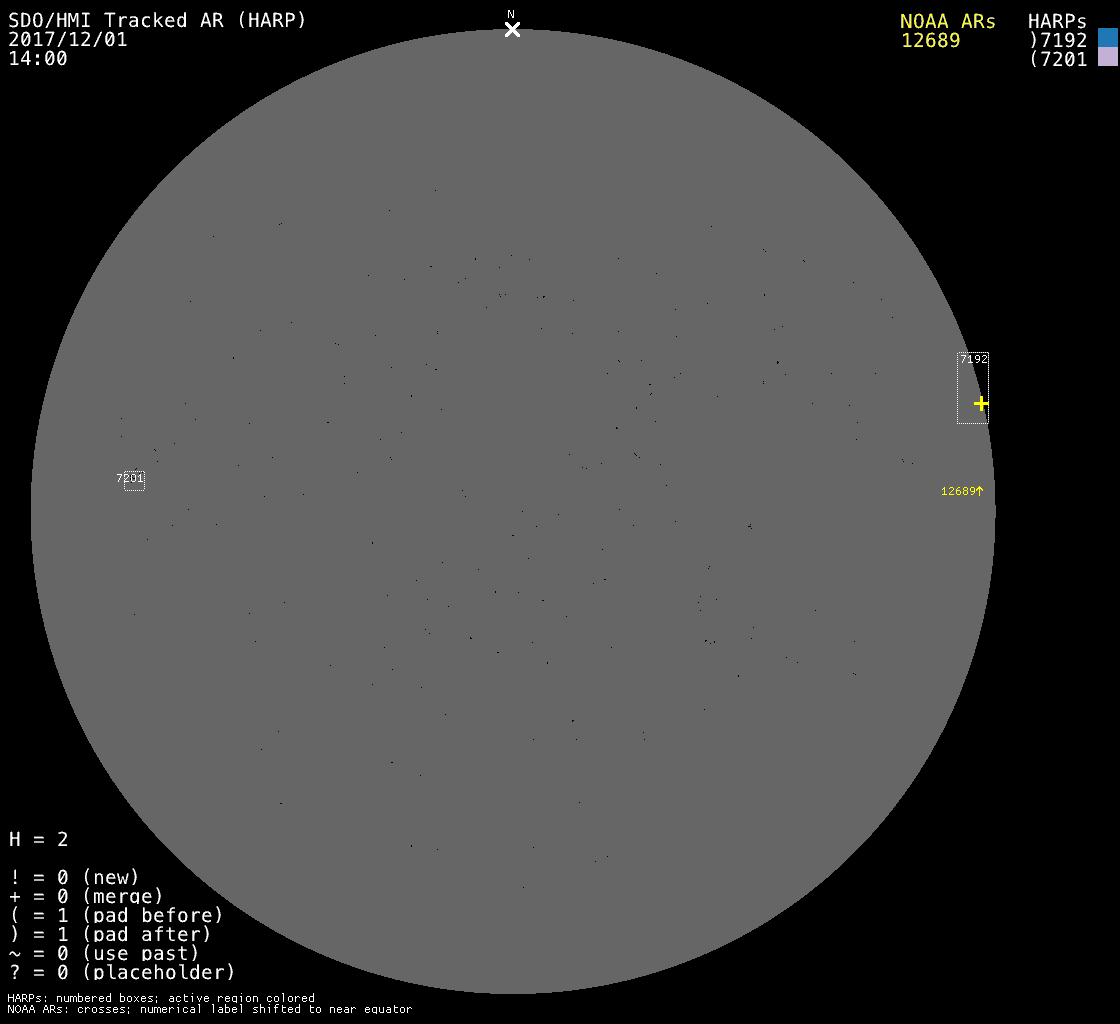Screen dimensions: 1120x1024
Task: Select the dotted HARP 7201 box on the disk
Action: tap(134, 480)
